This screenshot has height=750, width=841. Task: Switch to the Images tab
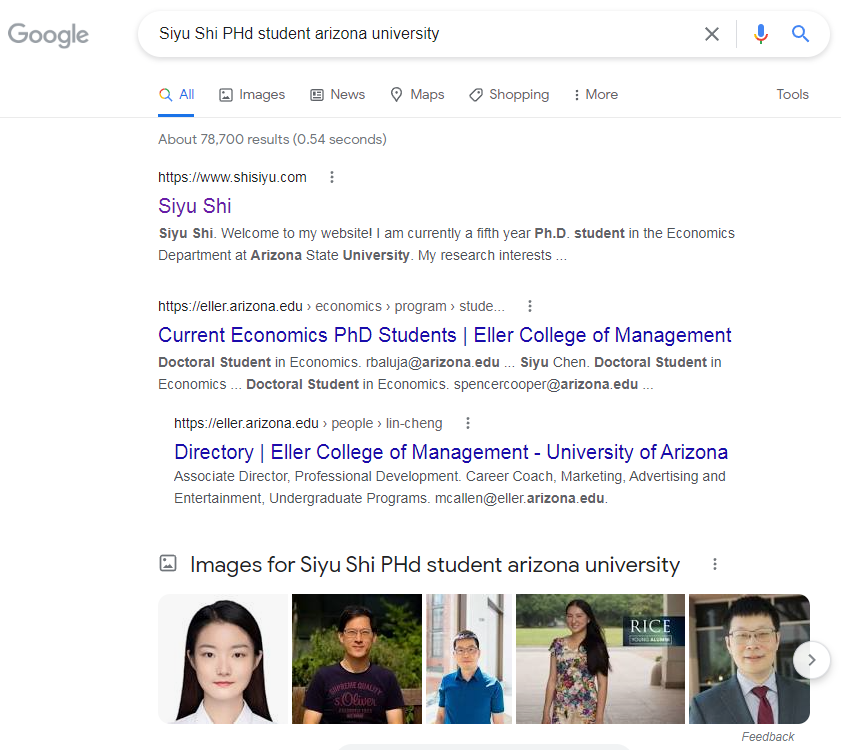click(x=252, y=94)
